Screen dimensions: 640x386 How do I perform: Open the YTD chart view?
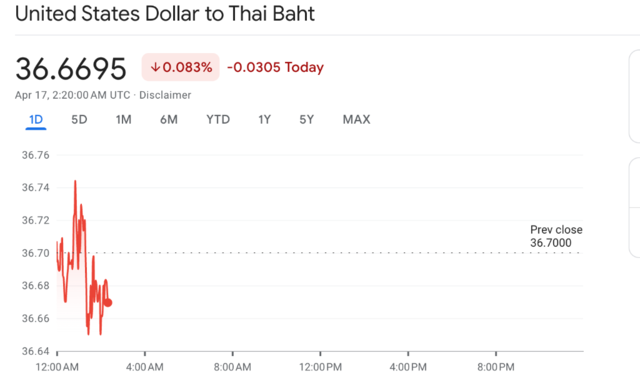pyautogui.click(x=218, y=120)
